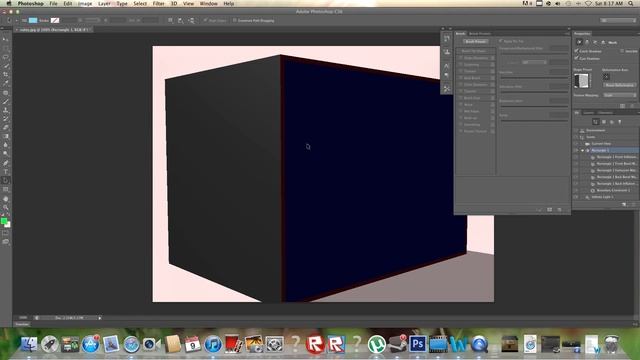Select Brush Tip Shape option
The width and height of the screenshot is (640, 360).
[x=473, y=51]
